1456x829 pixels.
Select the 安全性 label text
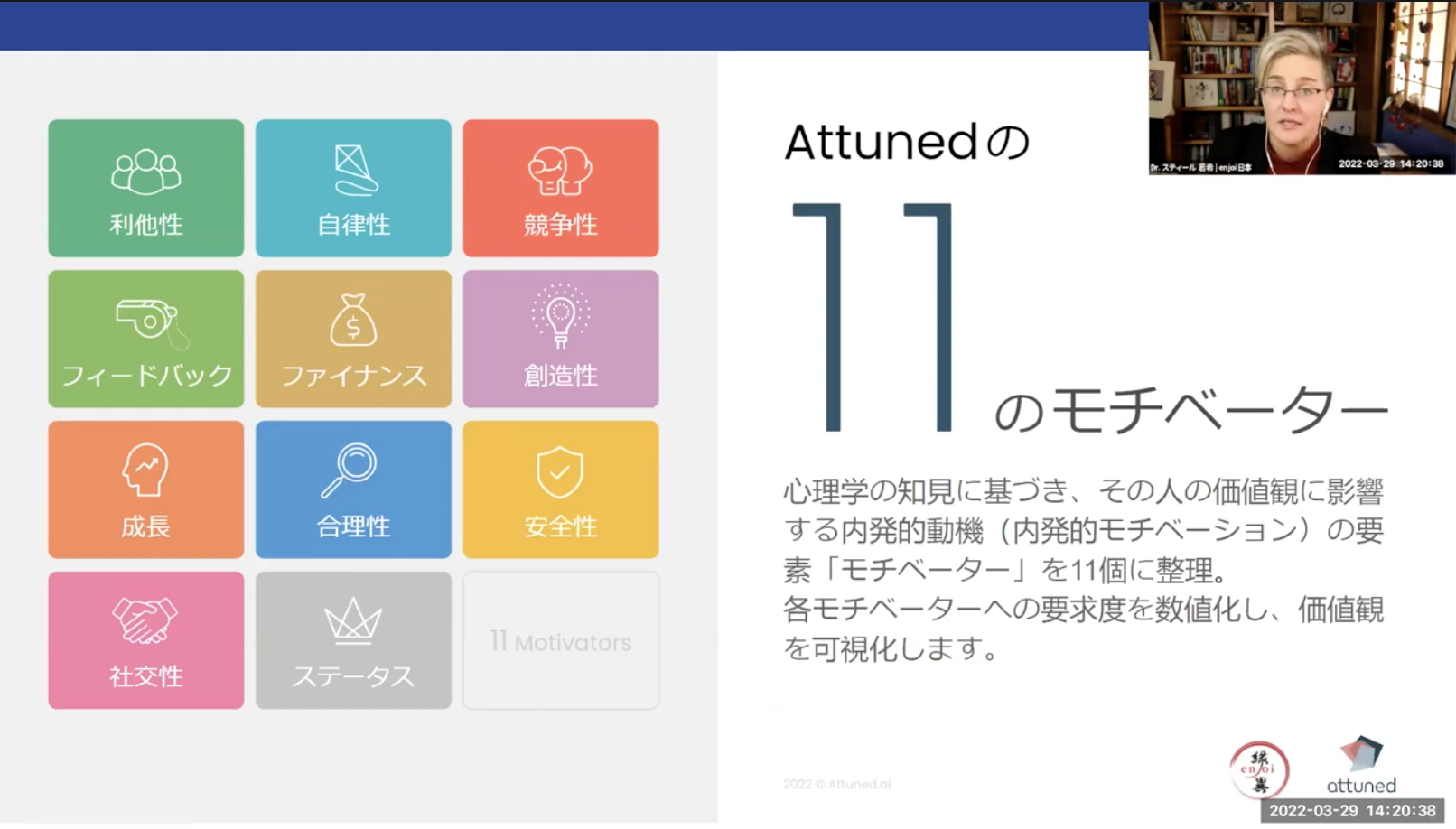(561, 526)
